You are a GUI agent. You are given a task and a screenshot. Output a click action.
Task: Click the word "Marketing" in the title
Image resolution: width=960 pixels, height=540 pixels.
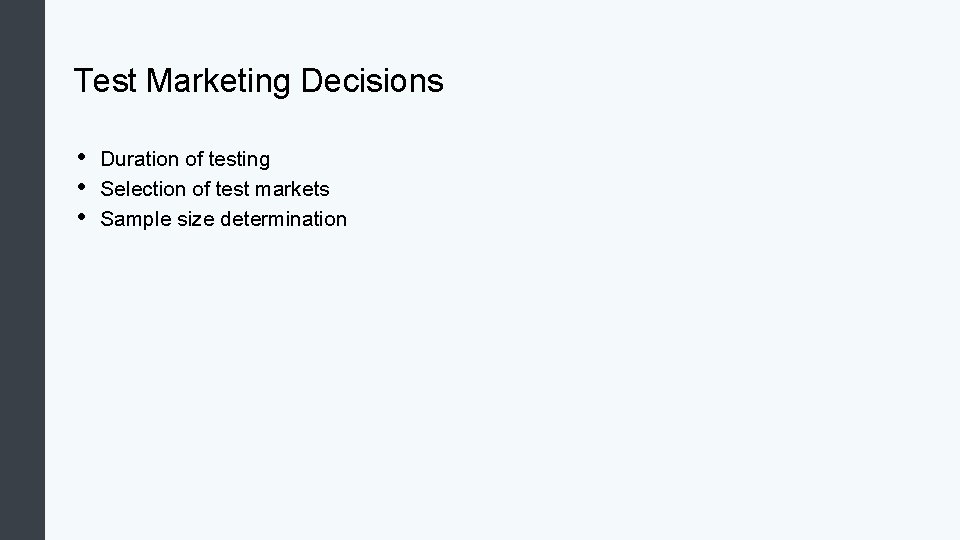coord(218,81)
